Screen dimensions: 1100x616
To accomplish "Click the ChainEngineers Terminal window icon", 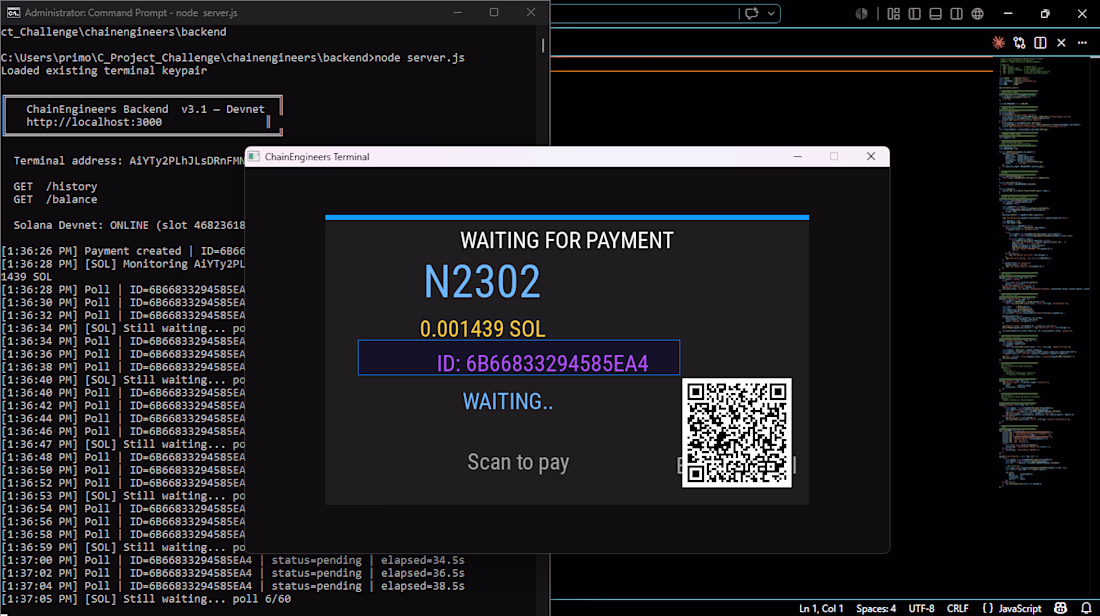I will 254,156.
